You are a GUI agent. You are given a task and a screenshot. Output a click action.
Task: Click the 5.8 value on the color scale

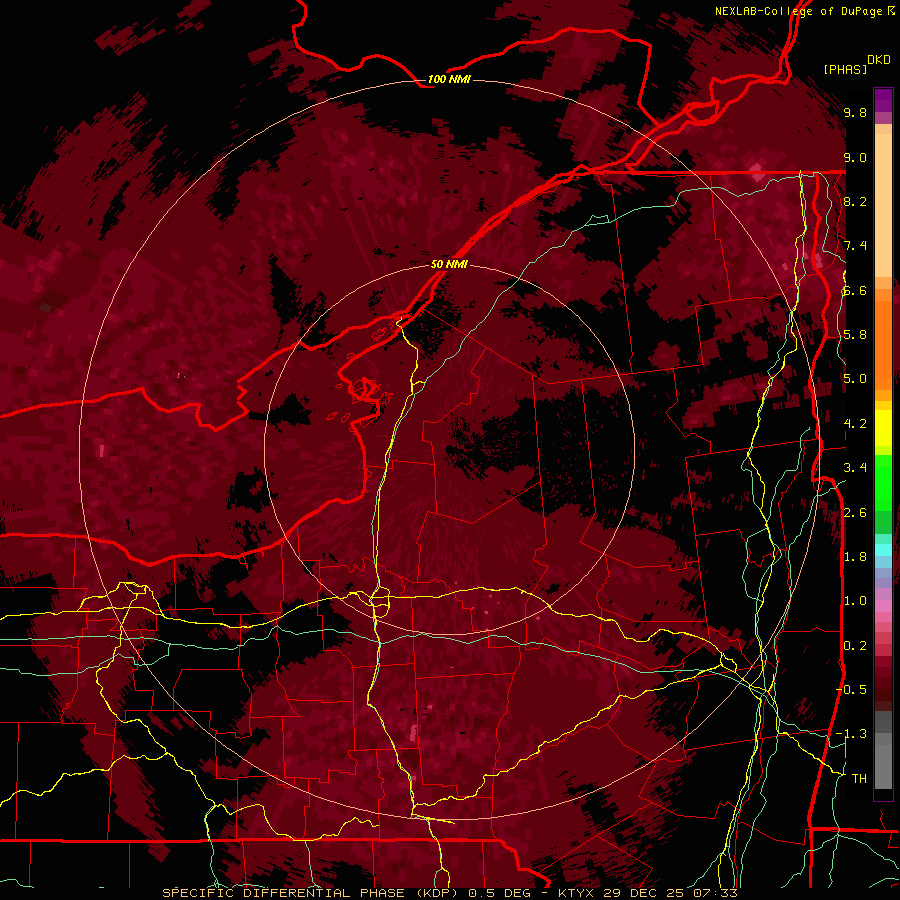(855, 335)
